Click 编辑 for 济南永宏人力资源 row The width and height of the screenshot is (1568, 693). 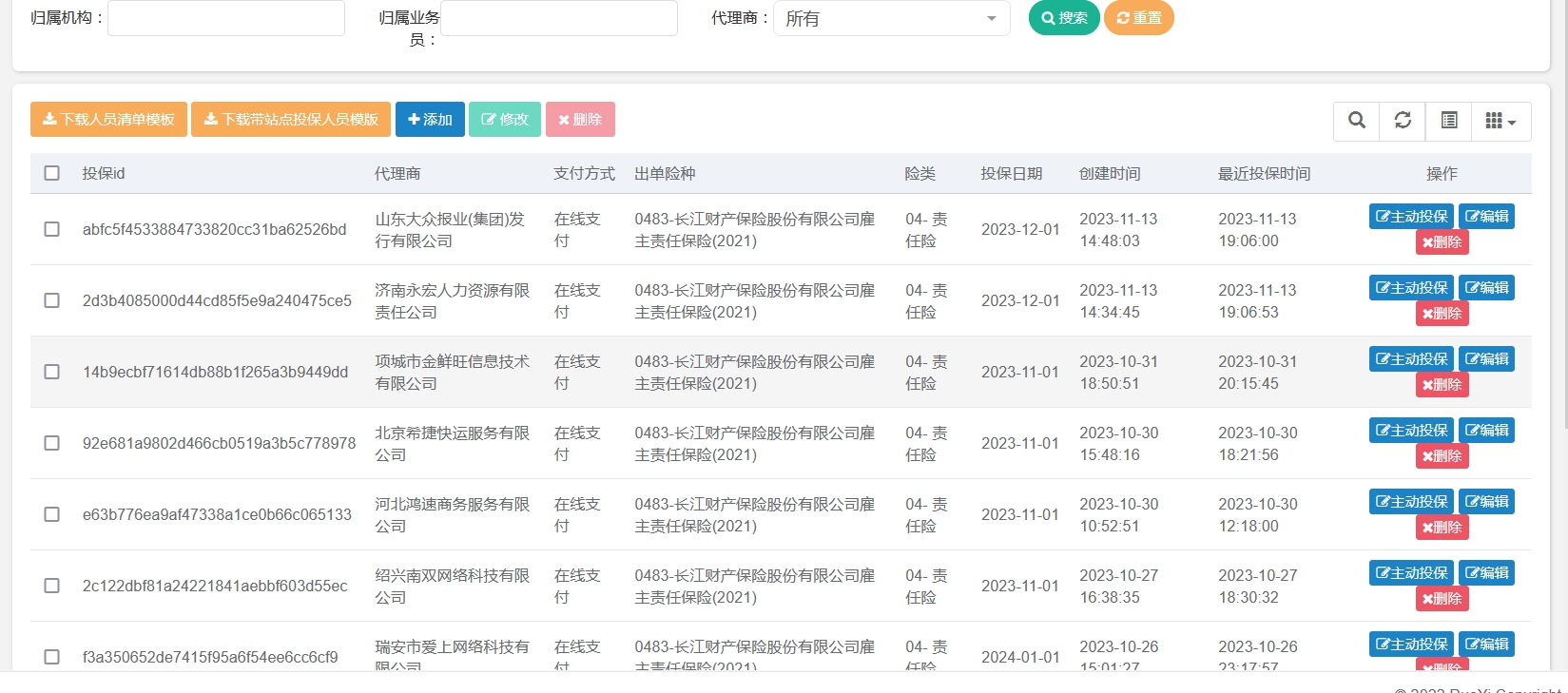coord(1486,288)
